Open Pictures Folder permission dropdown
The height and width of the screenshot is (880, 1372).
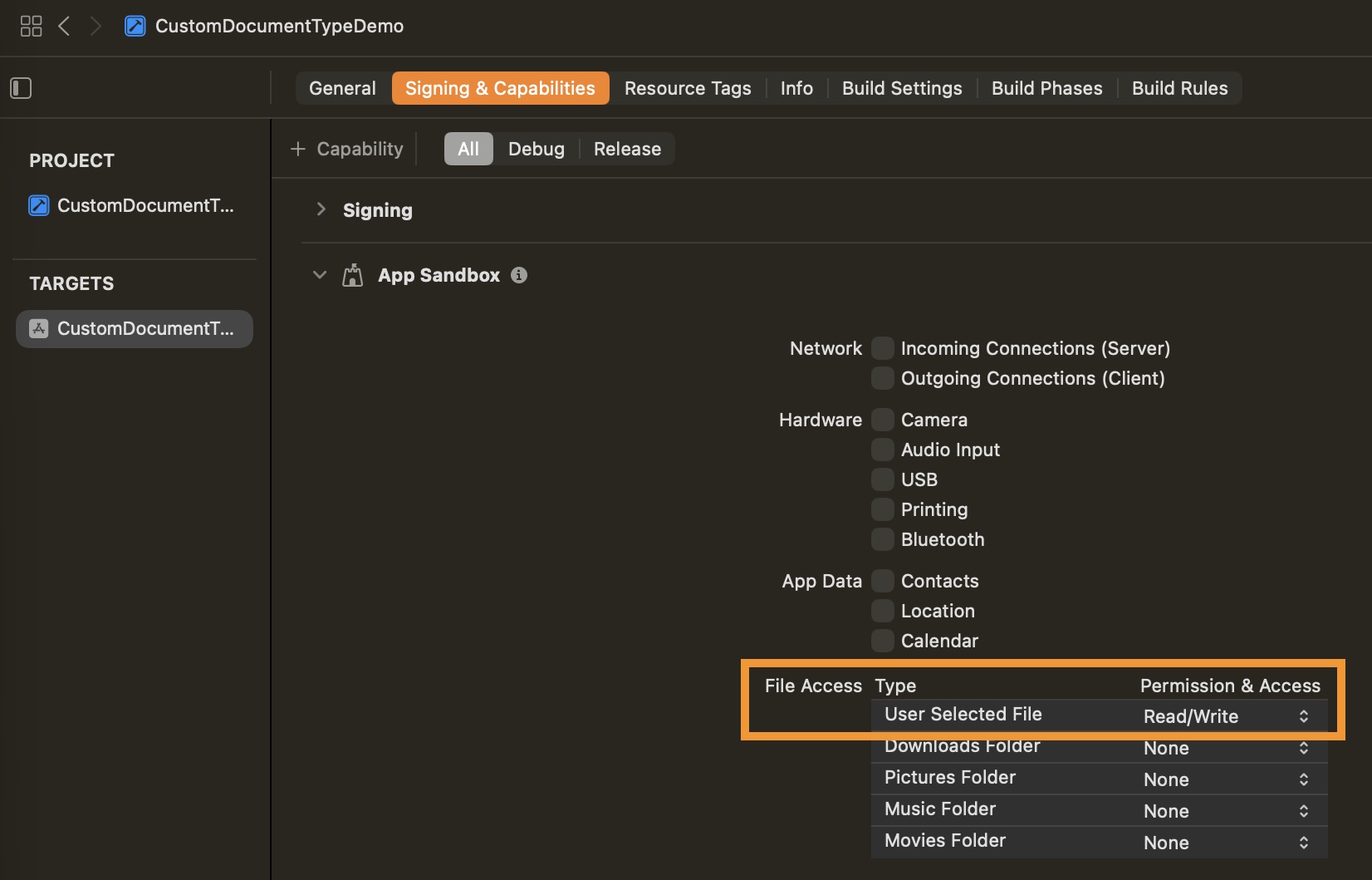pyautogui.click(x=1227, y=779)
